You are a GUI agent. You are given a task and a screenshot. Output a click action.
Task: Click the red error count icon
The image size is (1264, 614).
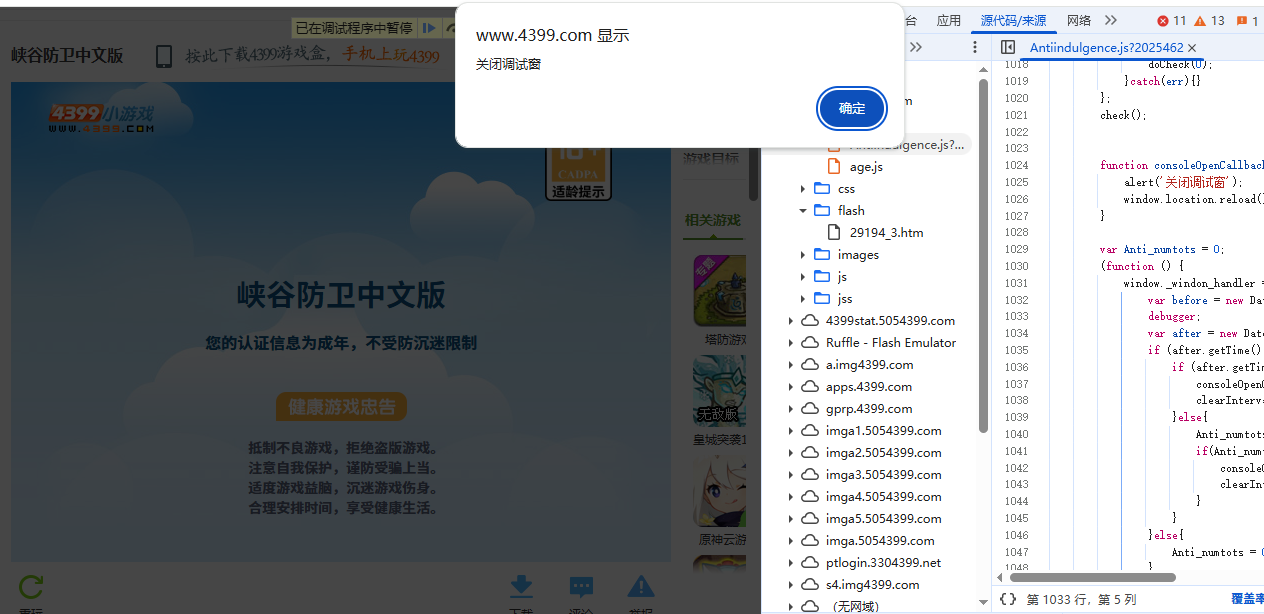tap(1171, 20)
